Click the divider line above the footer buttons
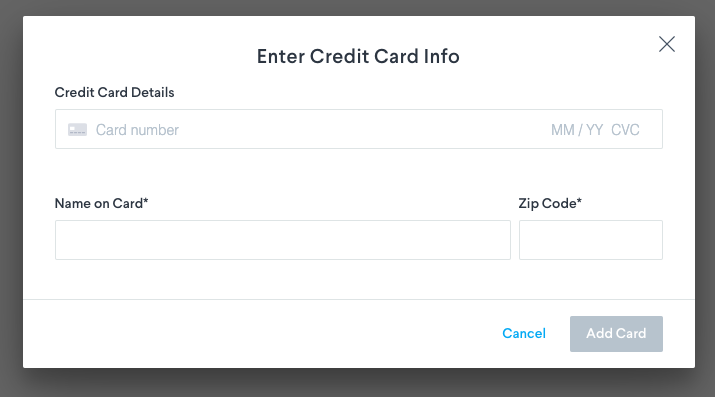Viewport: 715px width, 397px height. click(359, 299)
